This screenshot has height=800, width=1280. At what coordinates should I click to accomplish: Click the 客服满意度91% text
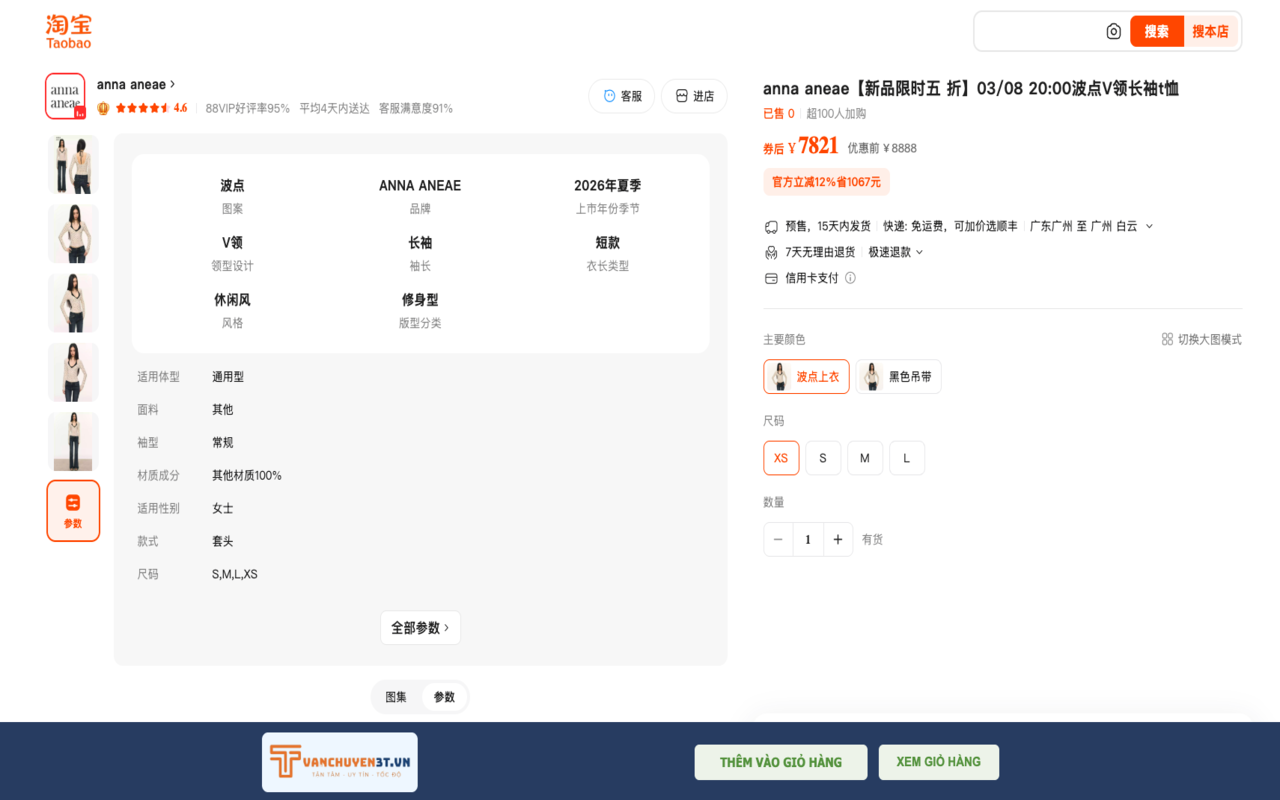(x=416, y=108)
